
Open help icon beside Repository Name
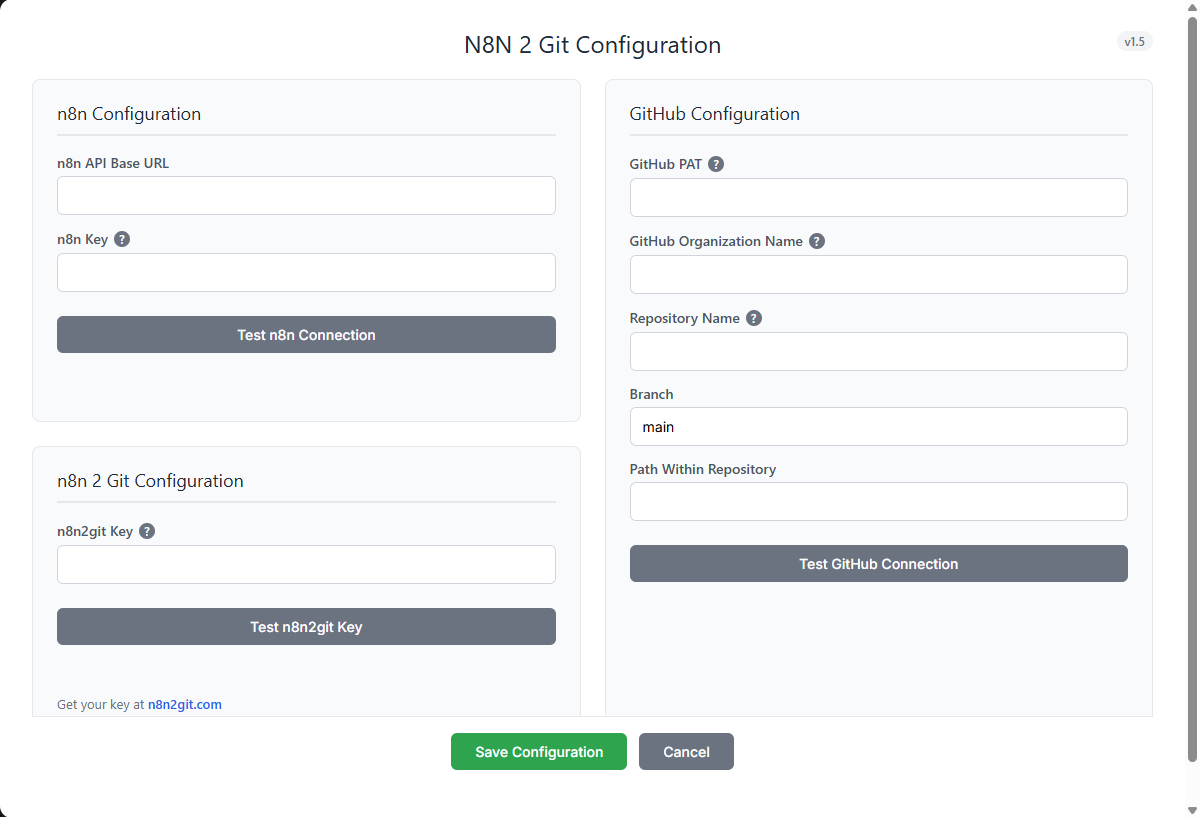click(x=754, y=318)
